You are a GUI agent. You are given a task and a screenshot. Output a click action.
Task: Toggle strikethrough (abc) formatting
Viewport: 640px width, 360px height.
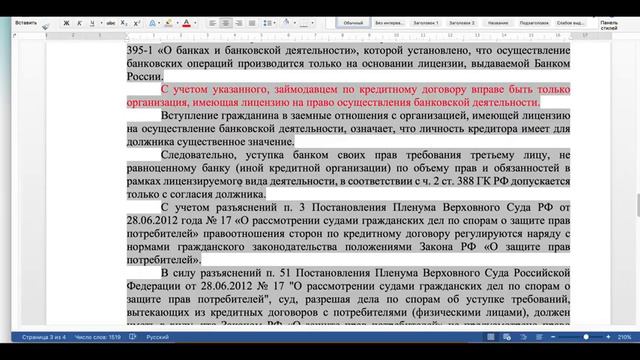111,23
